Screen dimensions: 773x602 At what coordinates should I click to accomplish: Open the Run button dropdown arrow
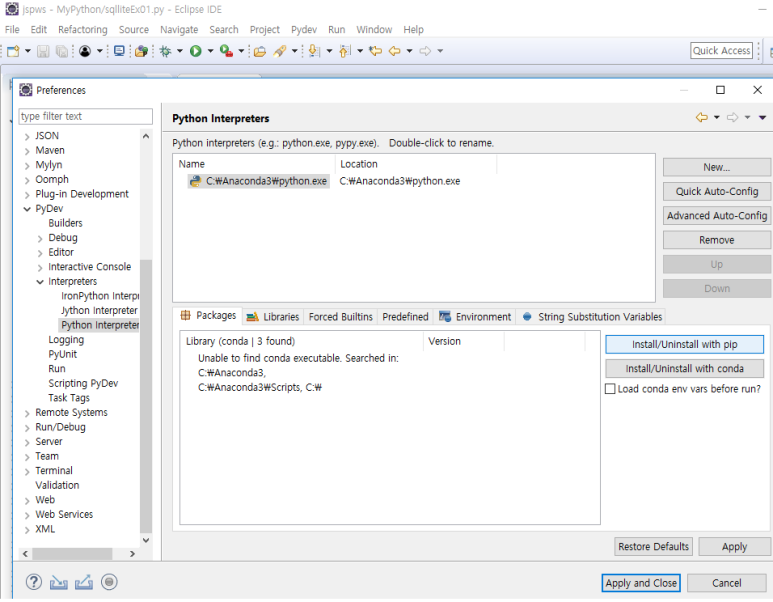(211, 51)
